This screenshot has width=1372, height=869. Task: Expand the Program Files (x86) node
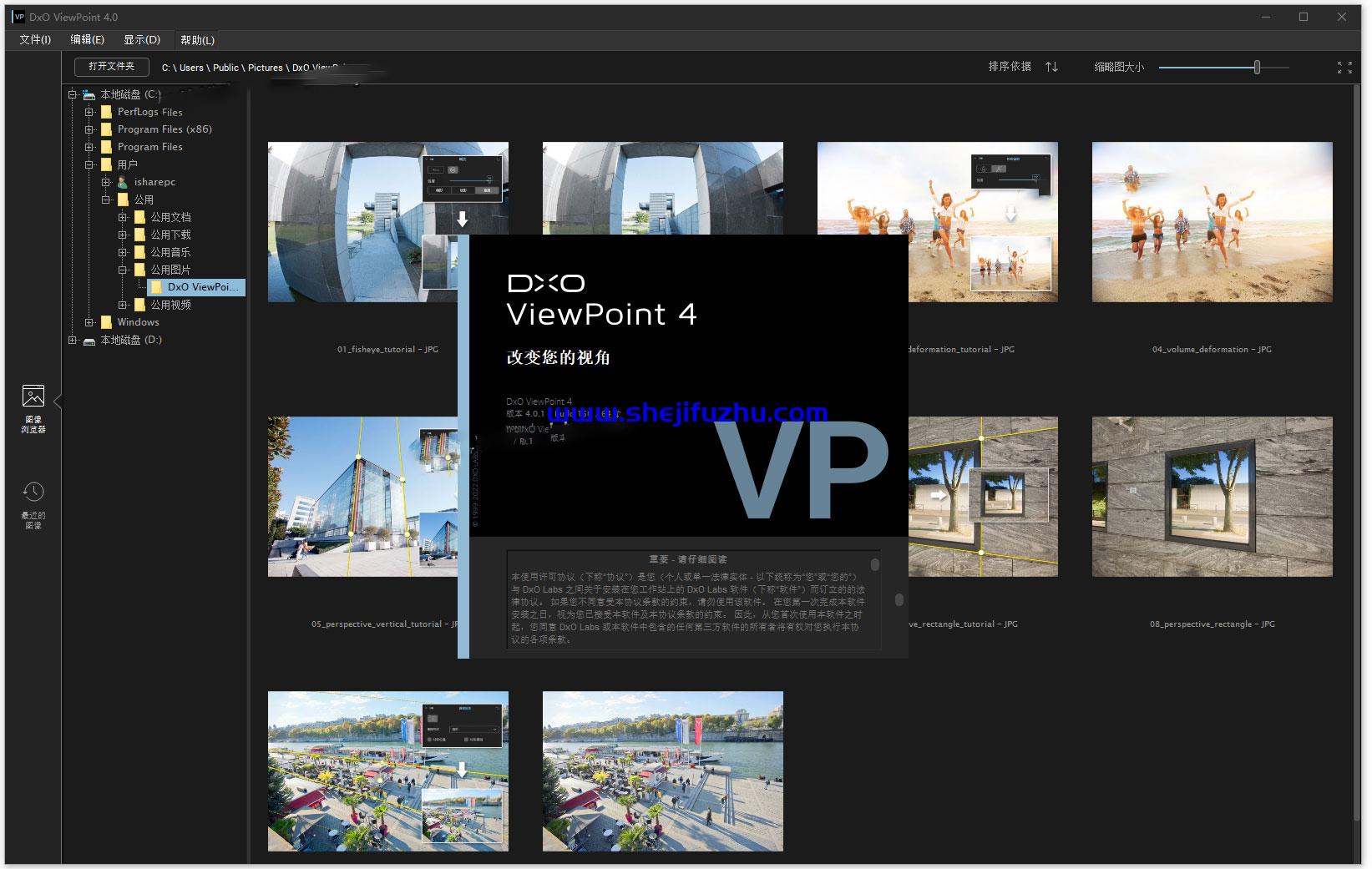(89, 129)
